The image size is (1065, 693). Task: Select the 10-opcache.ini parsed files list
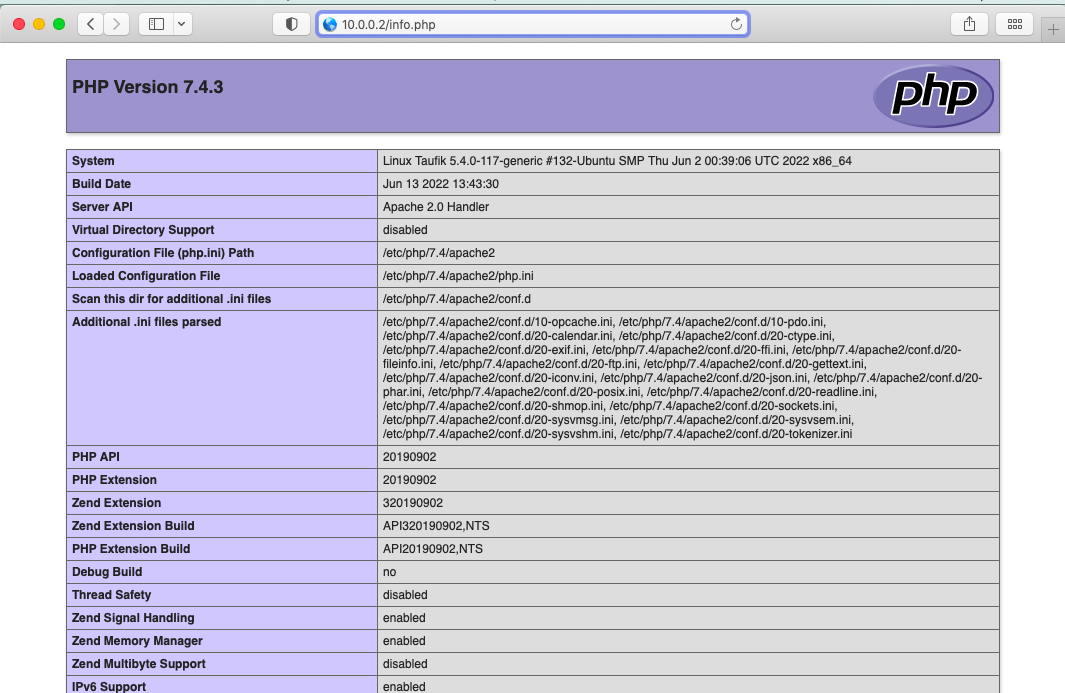682,378
